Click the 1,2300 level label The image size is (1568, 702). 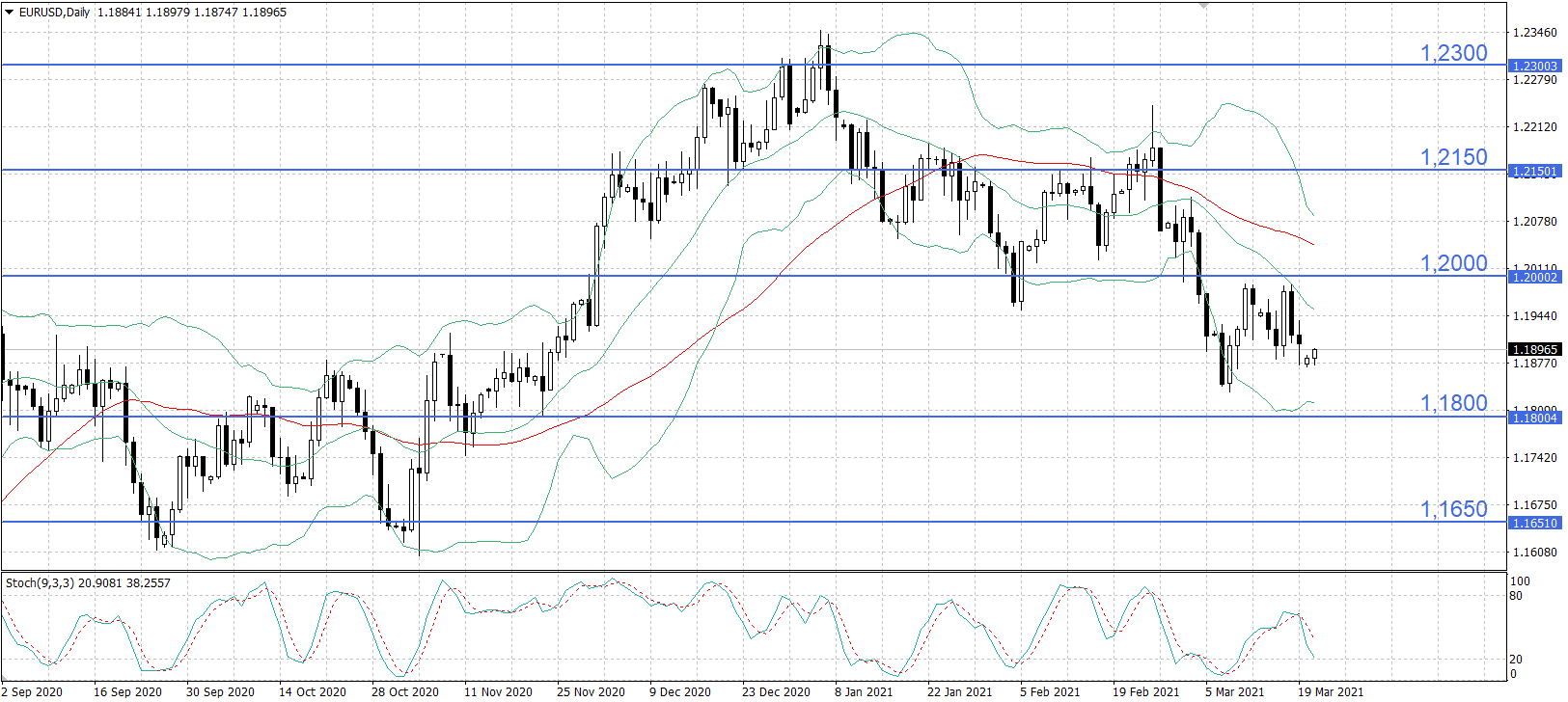[x=1453, y=53]
